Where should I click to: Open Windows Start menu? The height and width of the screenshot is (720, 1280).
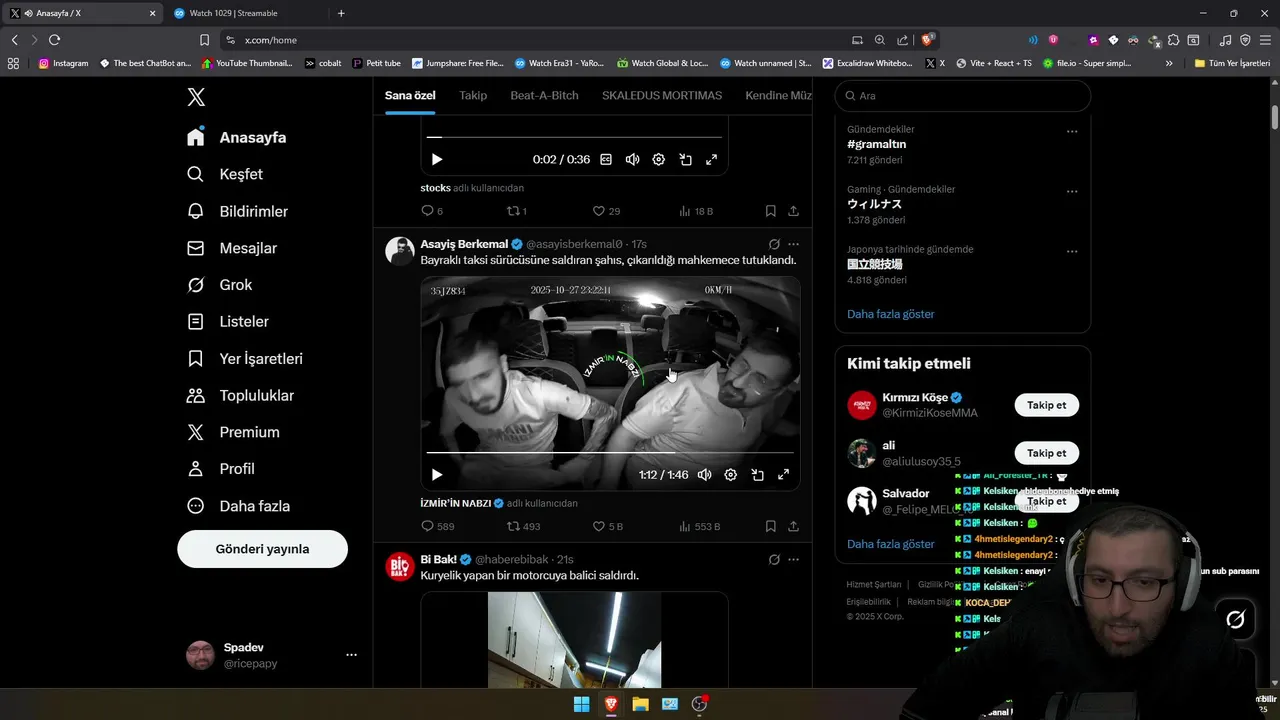coord(581,704)
